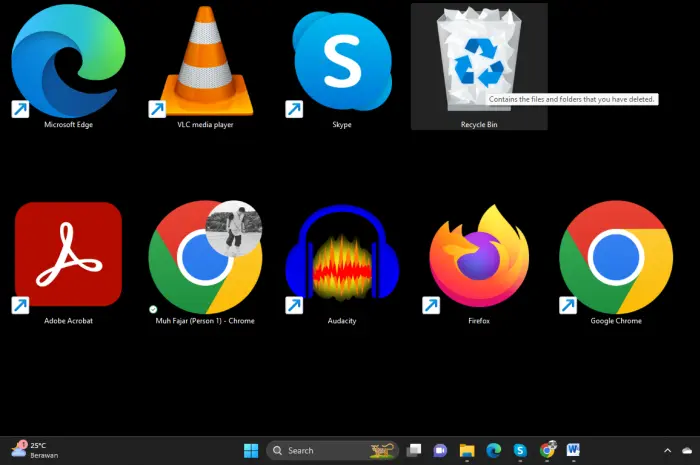This screenshot has height=465, width=700.
Task: Select the Google Chrome desktop shortcut
Action: [x=616, y=263]
